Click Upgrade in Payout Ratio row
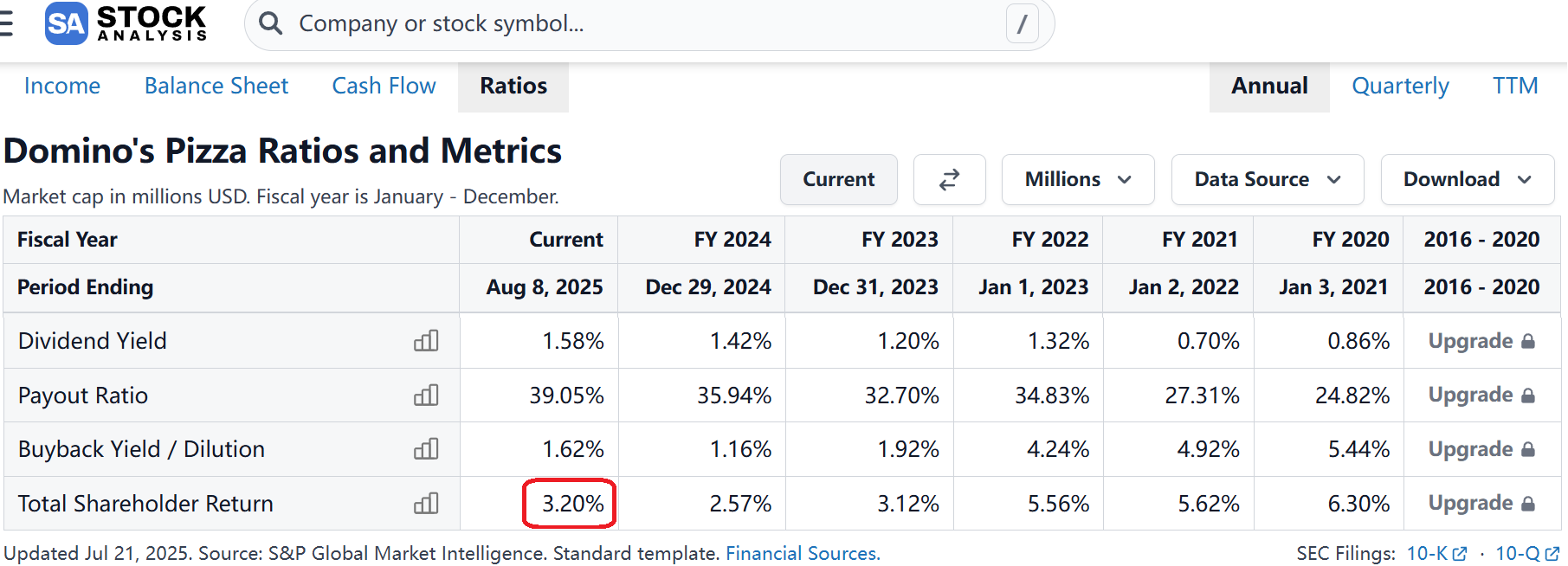 1470,395
